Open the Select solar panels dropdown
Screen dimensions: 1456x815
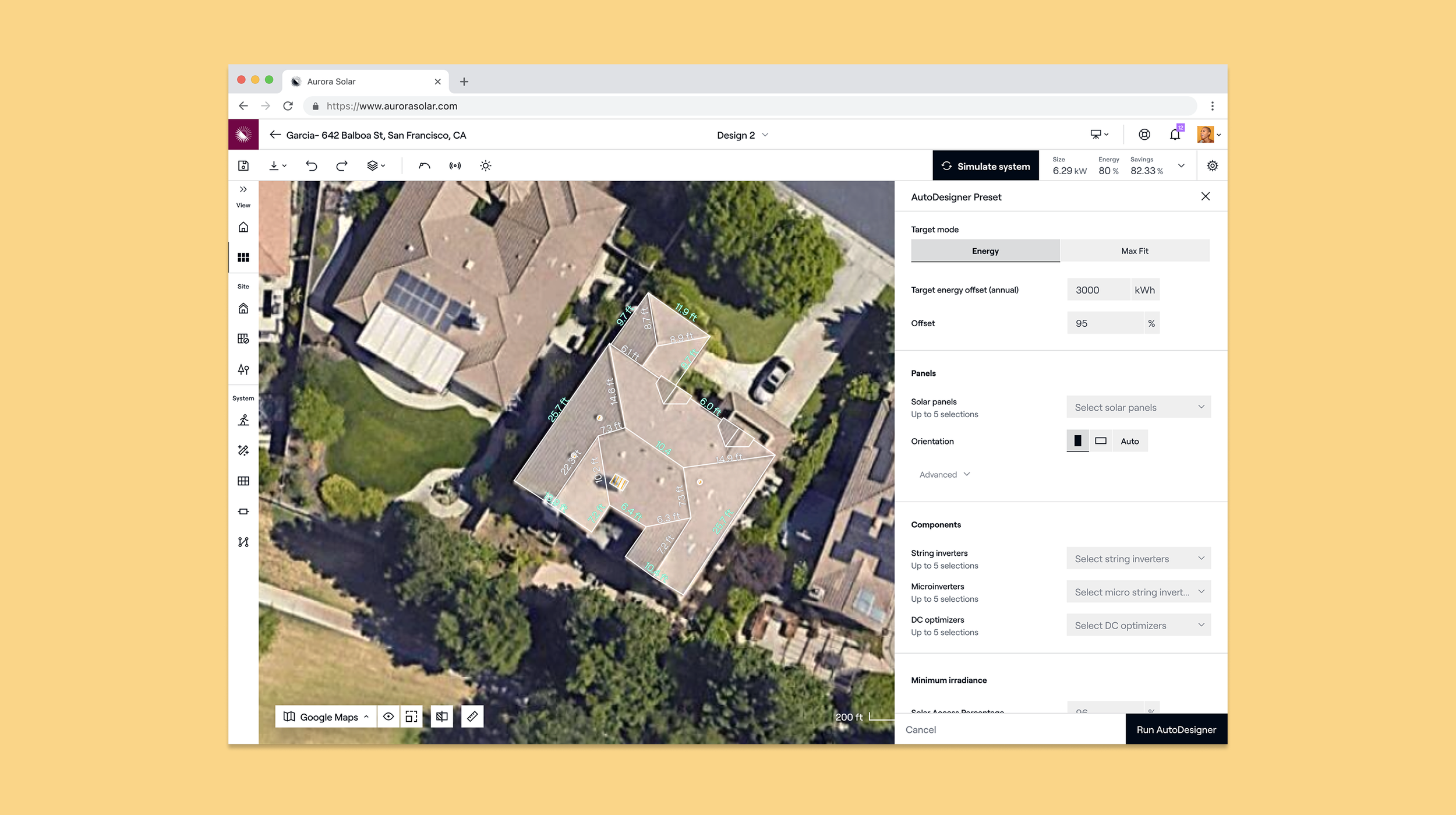pos(1139,407)
